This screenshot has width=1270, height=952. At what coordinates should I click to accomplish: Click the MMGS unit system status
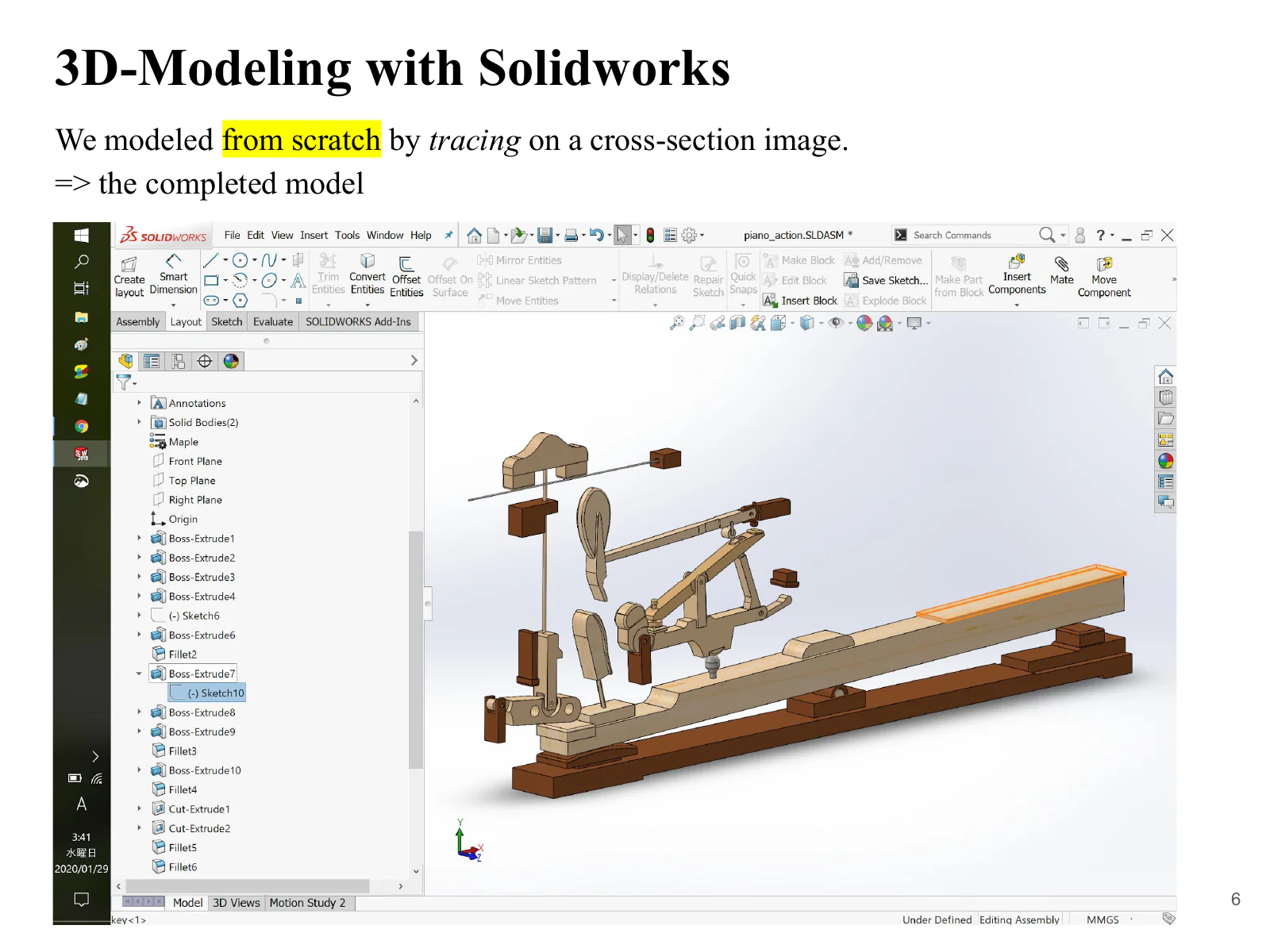point(1103,919)
